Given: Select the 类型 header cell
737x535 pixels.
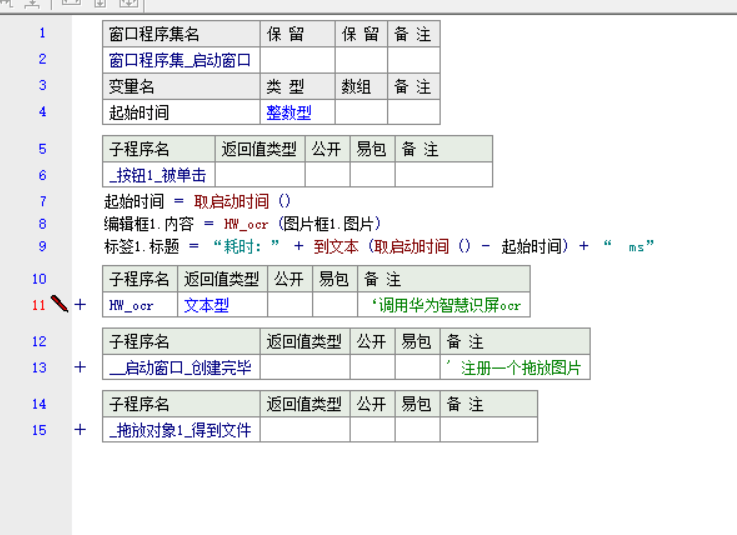Looking at the screenshot, I should pyautogui.click(x=298, y=87).
